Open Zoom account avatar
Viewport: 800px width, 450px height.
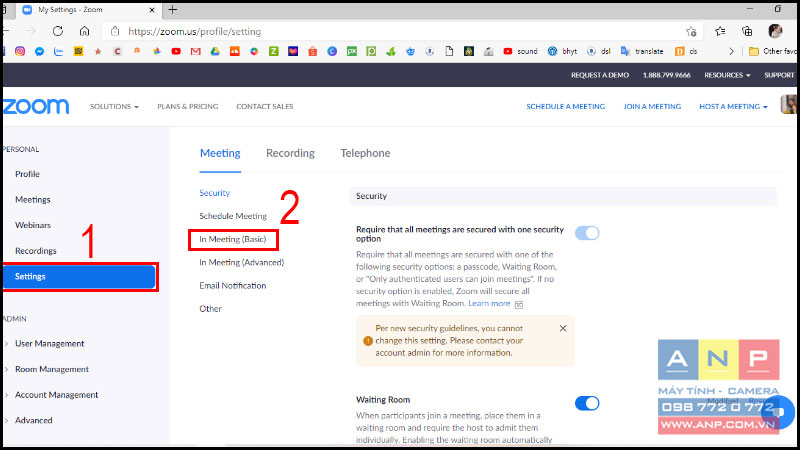pyautogui.click(x=788, y=105)
